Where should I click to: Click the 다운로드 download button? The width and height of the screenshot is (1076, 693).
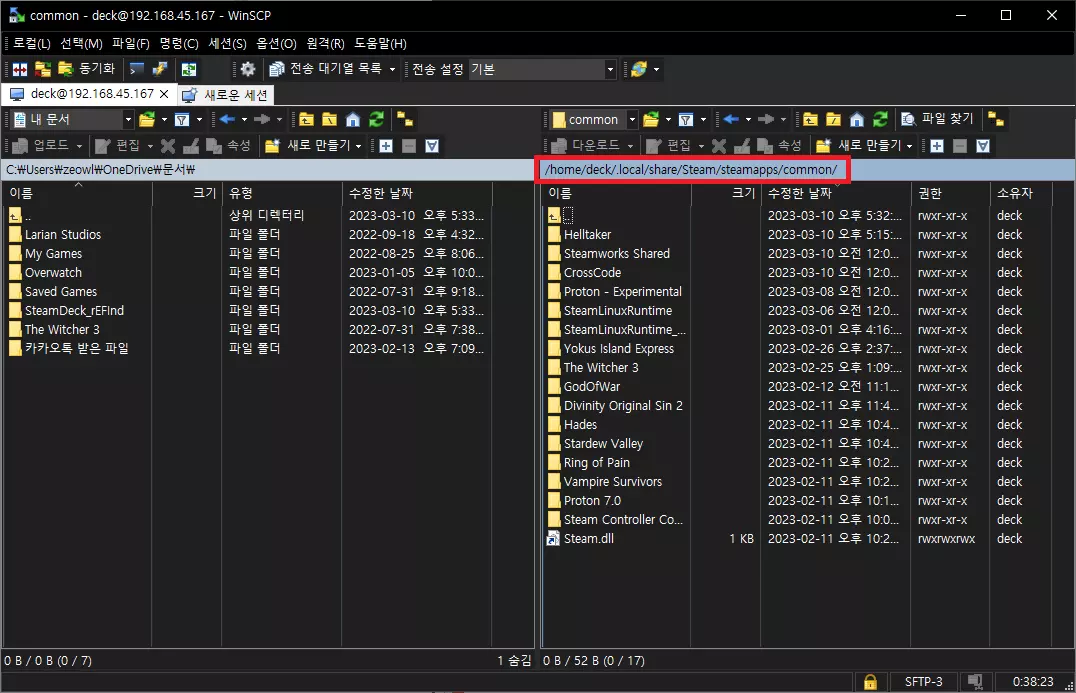[585, 145]
